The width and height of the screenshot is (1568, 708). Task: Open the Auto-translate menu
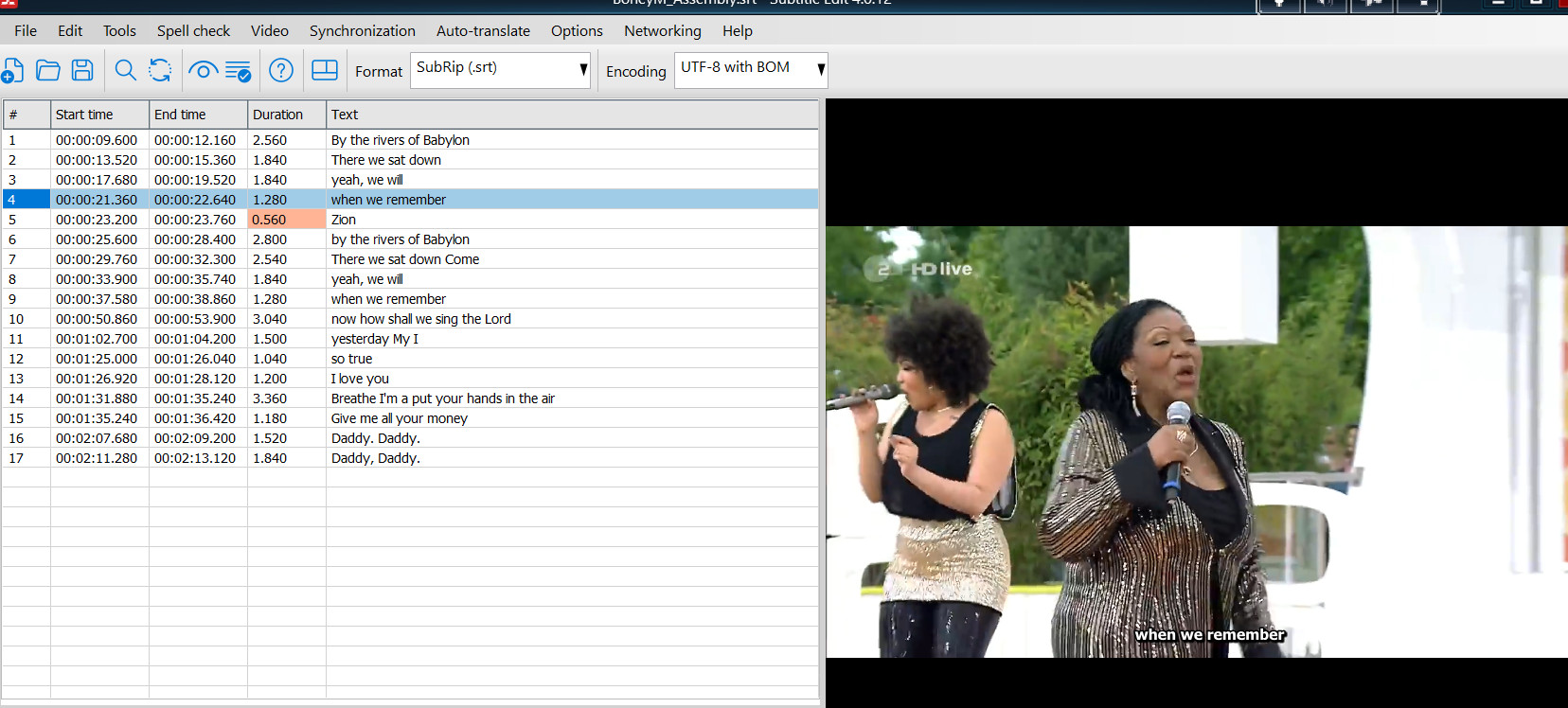coord(483,31)
